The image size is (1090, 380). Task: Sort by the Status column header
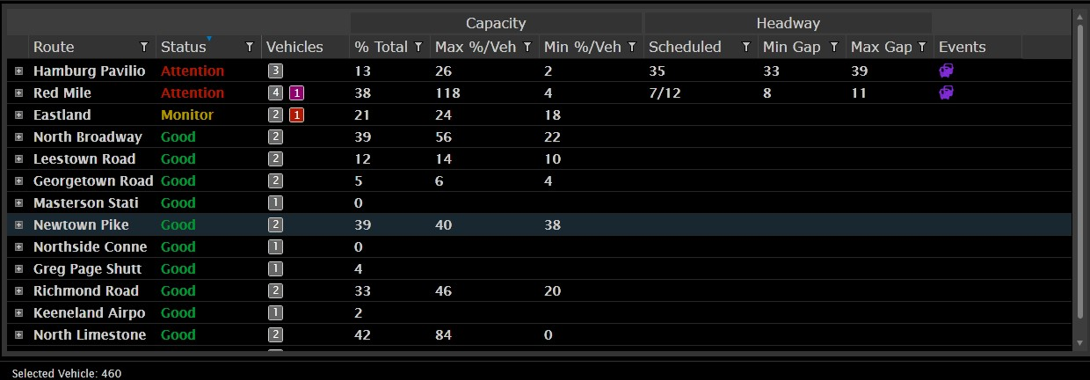point(184,47)
